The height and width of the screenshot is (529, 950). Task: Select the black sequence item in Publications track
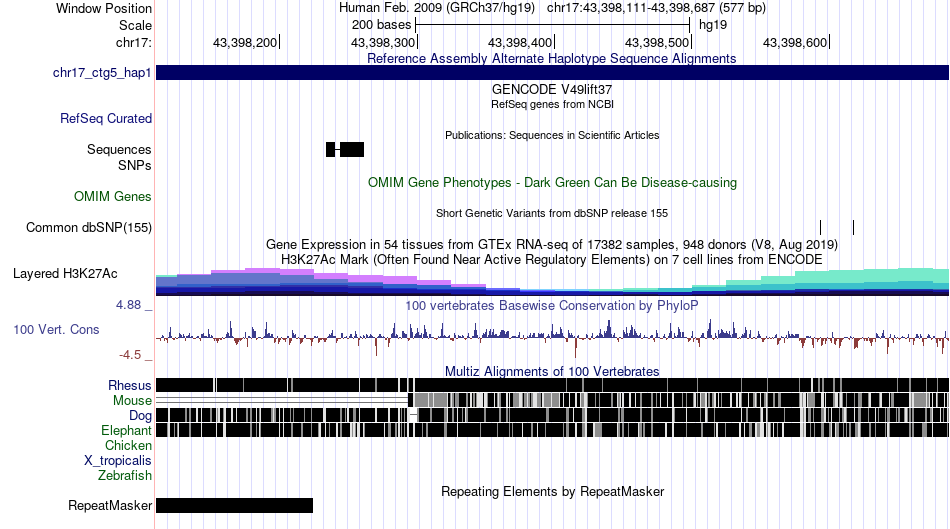pyautogui.click(x=345, y=149)
